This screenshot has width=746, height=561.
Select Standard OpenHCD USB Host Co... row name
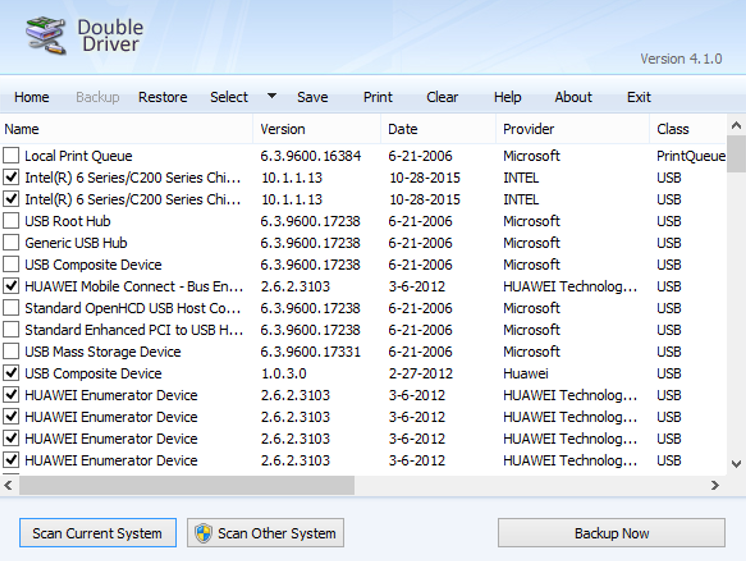point(133,308)
